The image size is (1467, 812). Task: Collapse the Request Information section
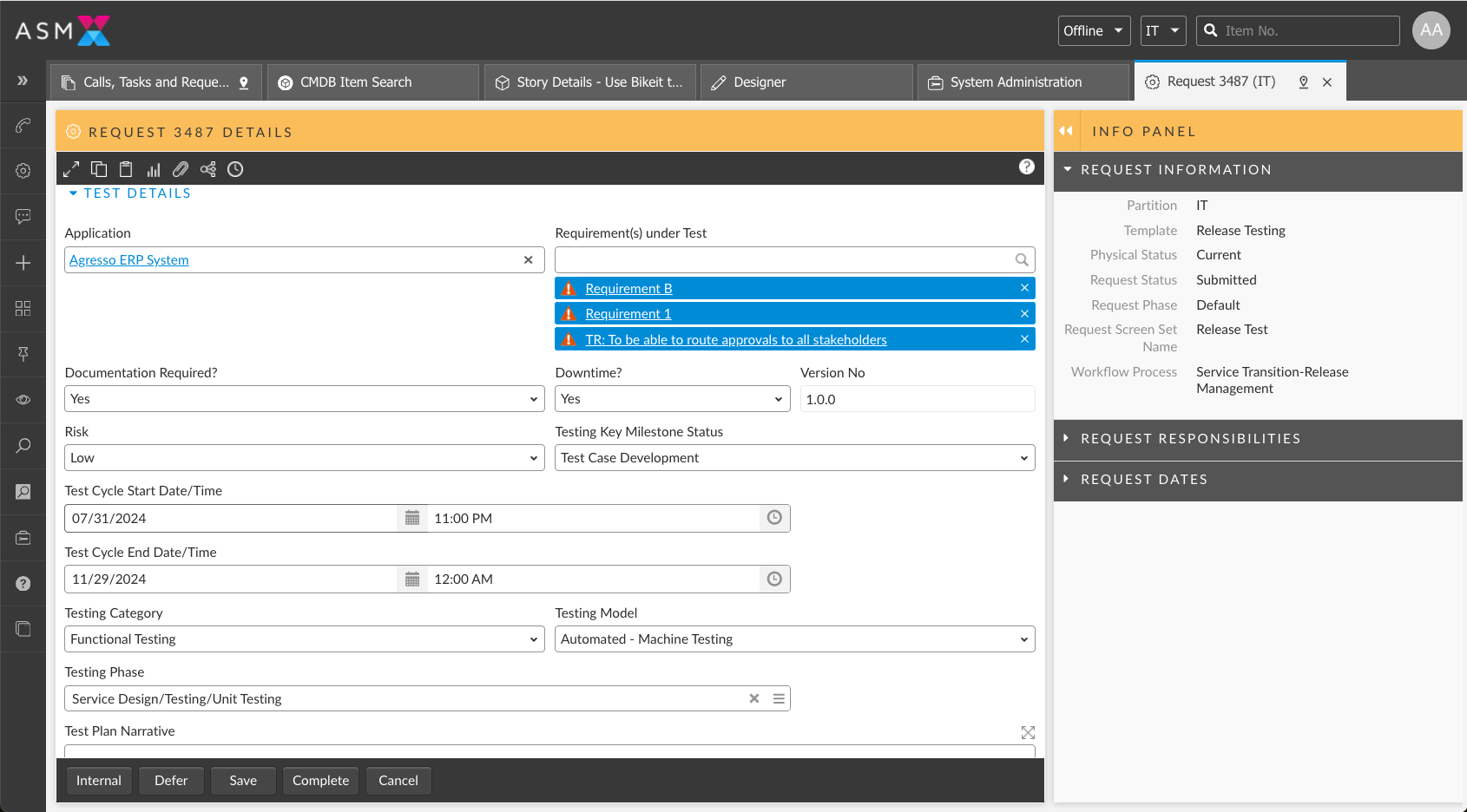pyautogui.click(x=1068, y=169)
